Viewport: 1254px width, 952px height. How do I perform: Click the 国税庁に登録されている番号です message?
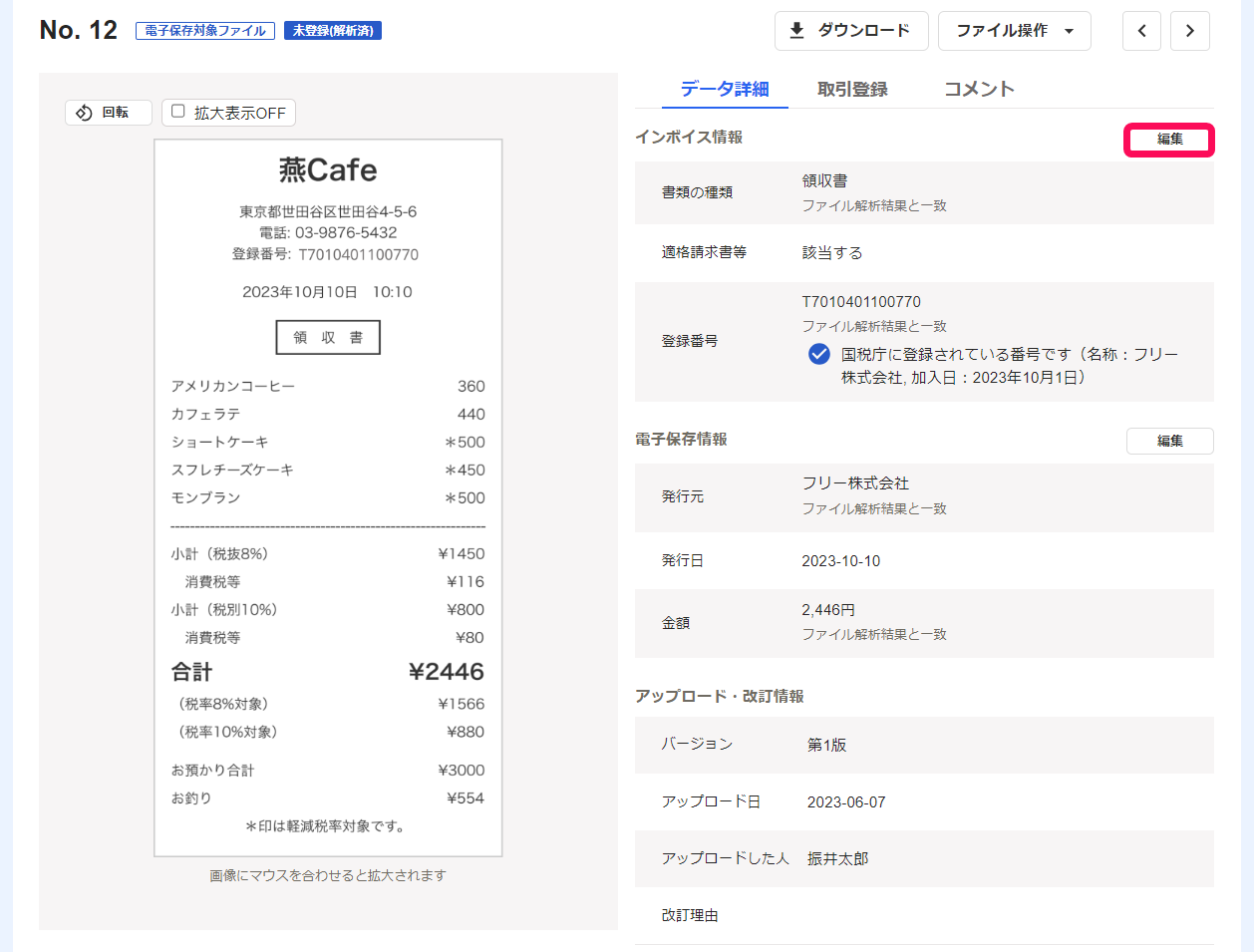(x=1010, y=366)
